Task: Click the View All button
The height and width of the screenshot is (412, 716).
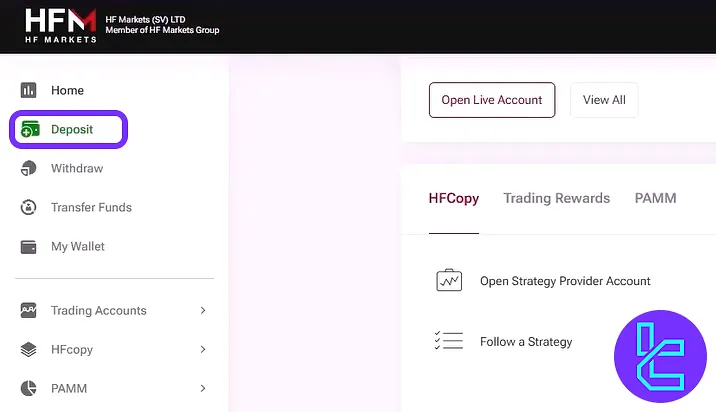Action: [x=604, y=100]
